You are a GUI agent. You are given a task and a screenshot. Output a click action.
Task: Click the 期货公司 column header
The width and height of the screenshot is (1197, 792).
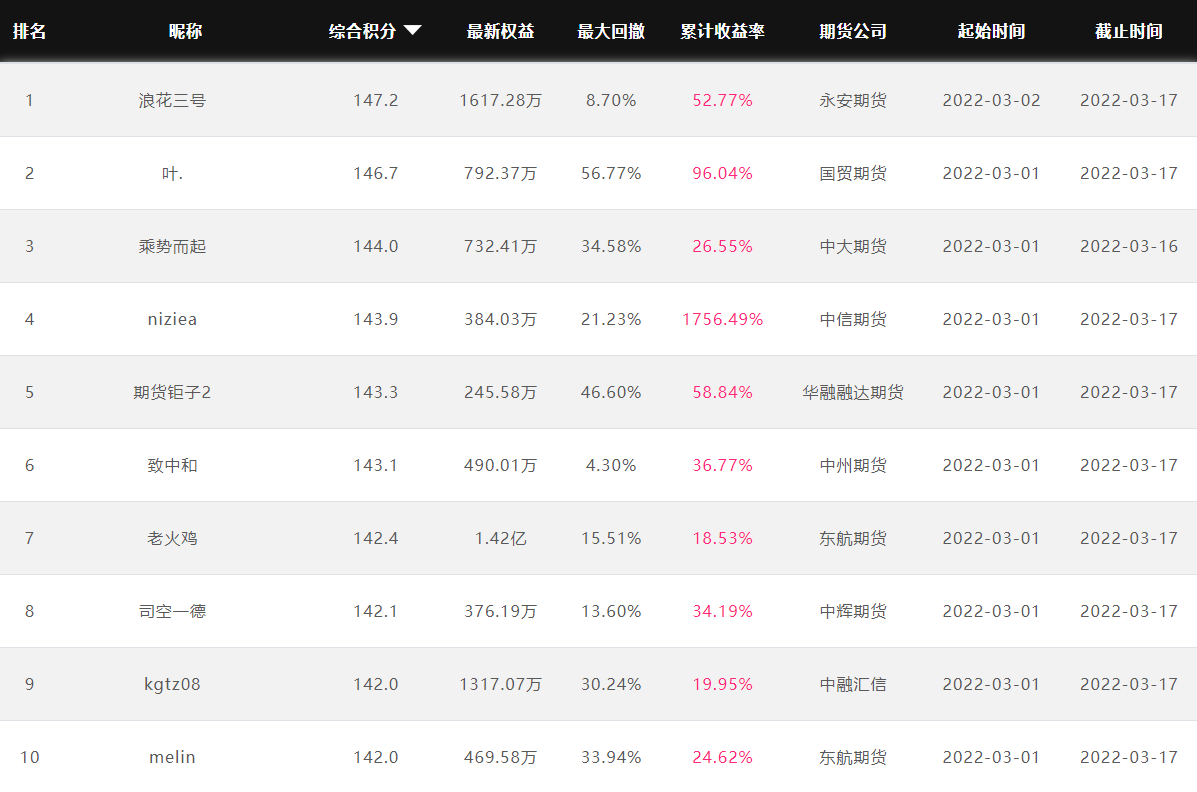pos(853,31)
